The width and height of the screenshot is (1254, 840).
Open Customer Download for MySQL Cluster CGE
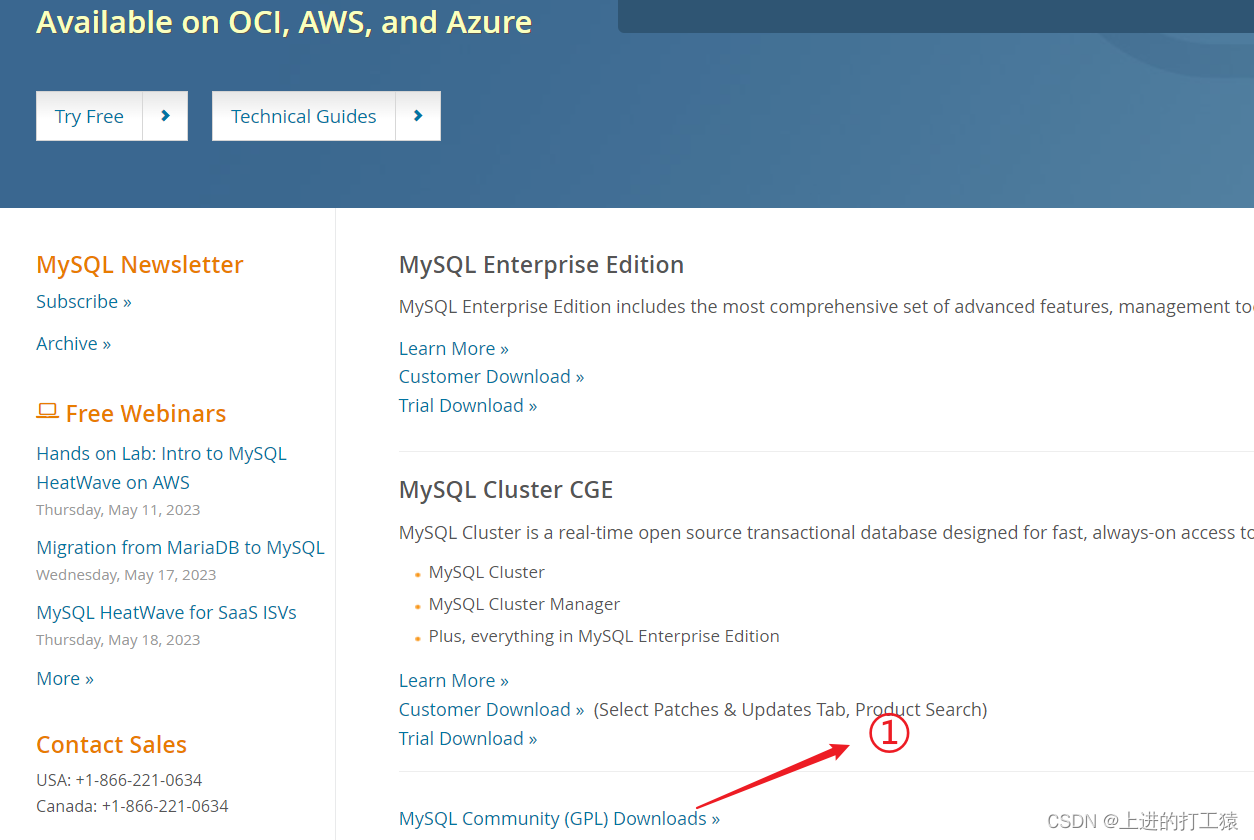(485, 709)
